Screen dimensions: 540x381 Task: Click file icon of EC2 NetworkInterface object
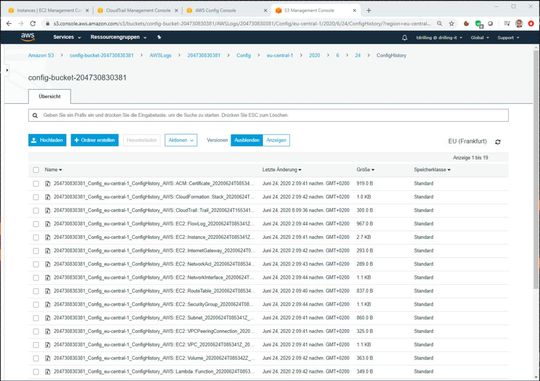tap(48, 278)
